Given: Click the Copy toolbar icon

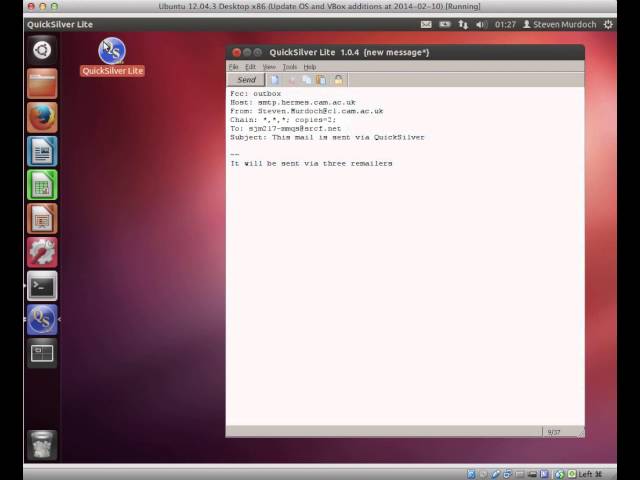Looking at the screenshot, I should click(x=307, y=80).
